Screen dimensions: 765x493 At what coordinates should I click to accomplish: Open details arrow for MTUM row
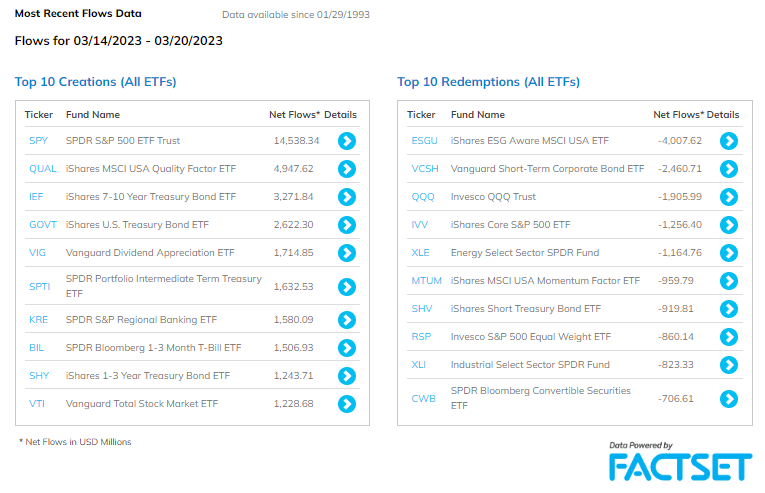[x=729, y=281]
